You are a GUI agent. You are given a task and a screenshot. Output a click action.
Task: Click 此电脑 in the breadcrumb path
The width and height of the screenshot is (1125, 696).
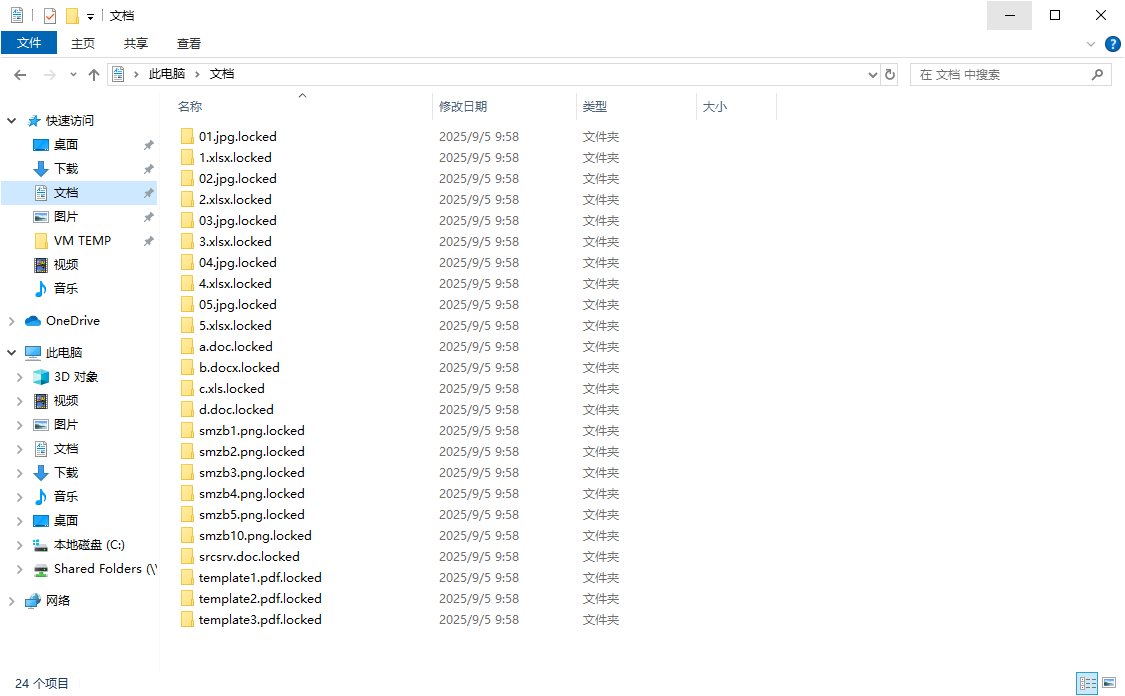167,75
